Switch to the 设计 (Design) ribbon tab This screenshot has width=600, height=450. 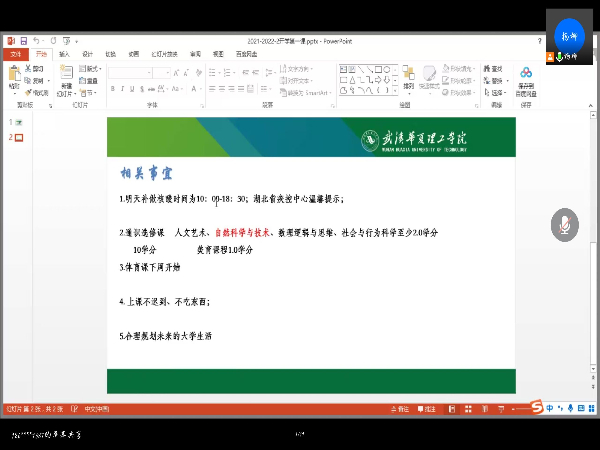pos(87,54)
